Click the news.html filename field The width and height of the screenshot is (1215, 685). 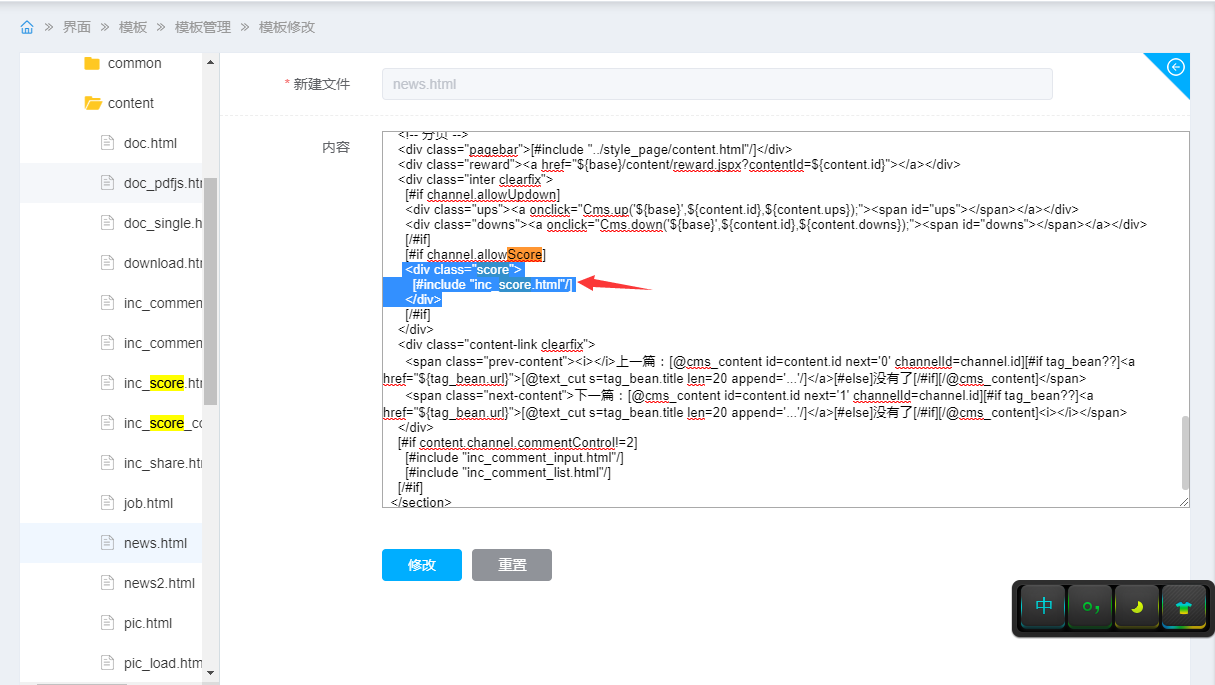point(716,84)
